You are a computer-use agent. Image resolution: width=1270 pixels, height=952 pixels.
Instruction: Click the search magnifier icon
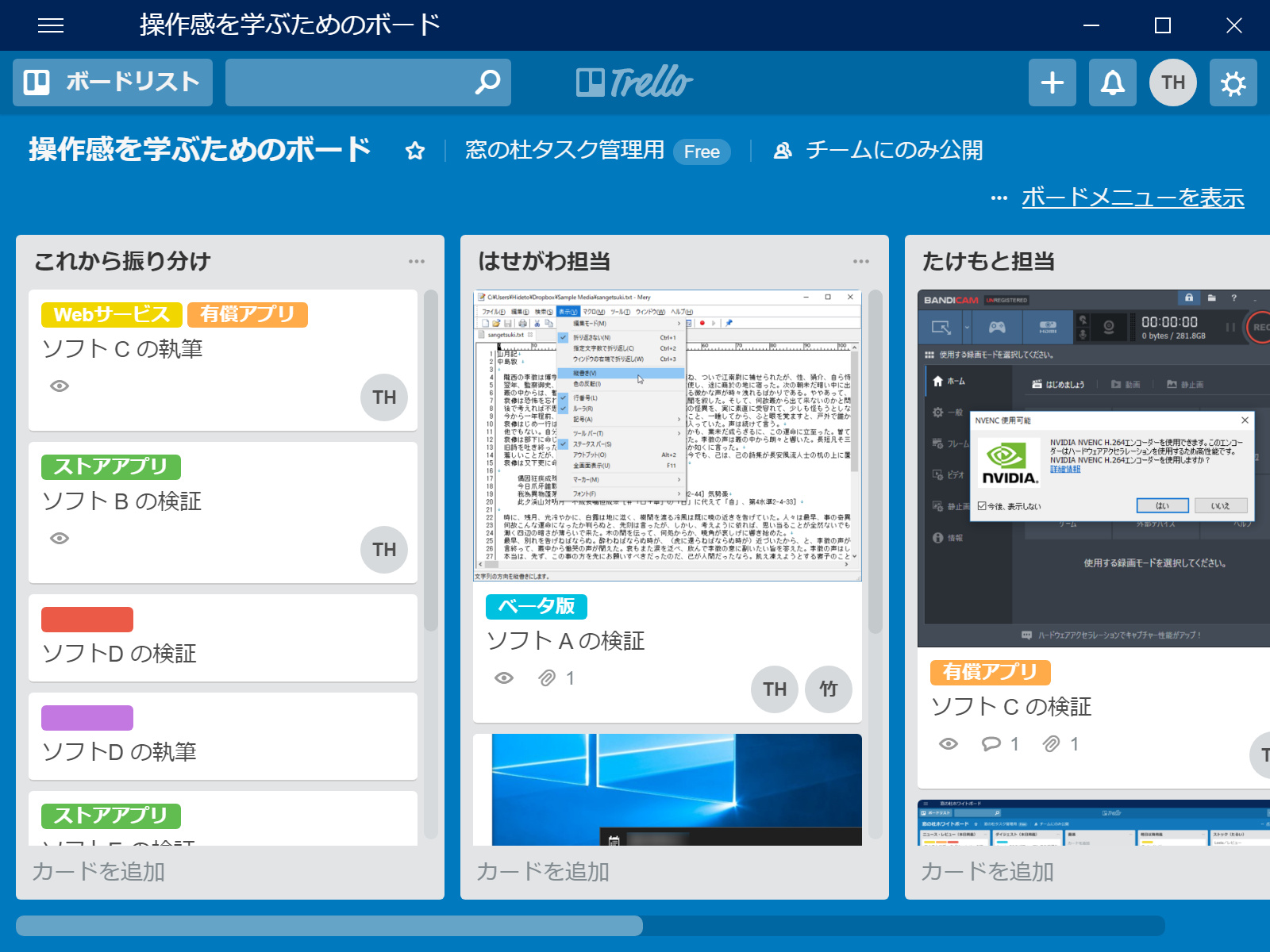[487, 82]
